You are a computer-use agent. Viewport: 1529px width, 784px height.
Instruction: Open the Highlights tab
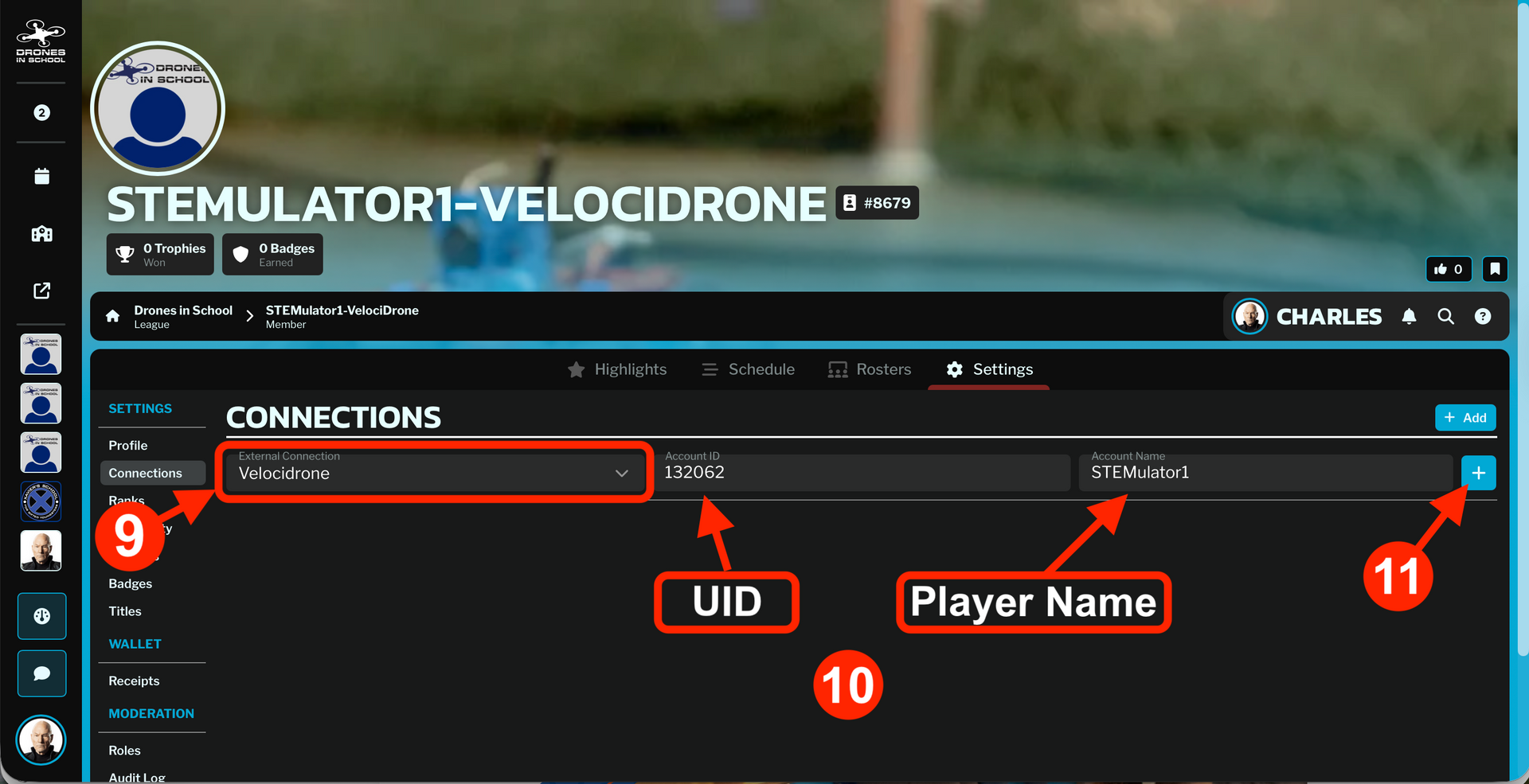point(617,369)
